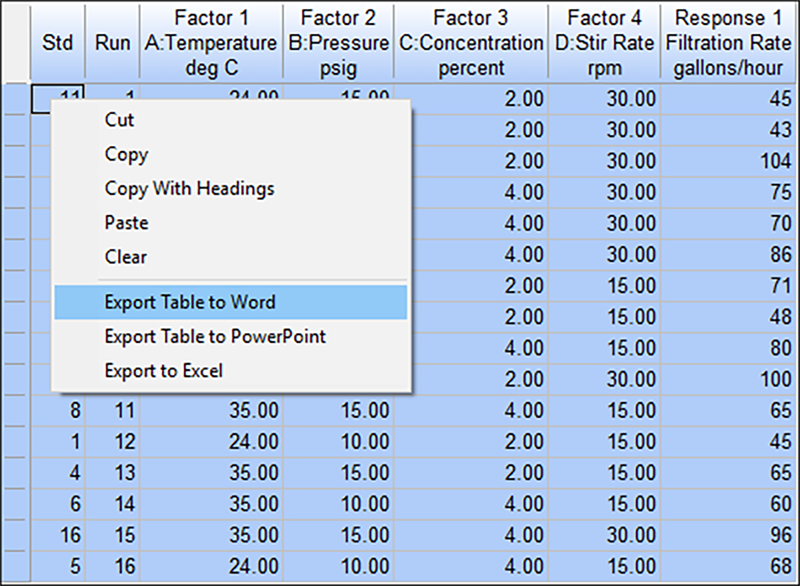Click Export Table to Word
The width and height of the screenshot is (800, 586).
(231, 302)
